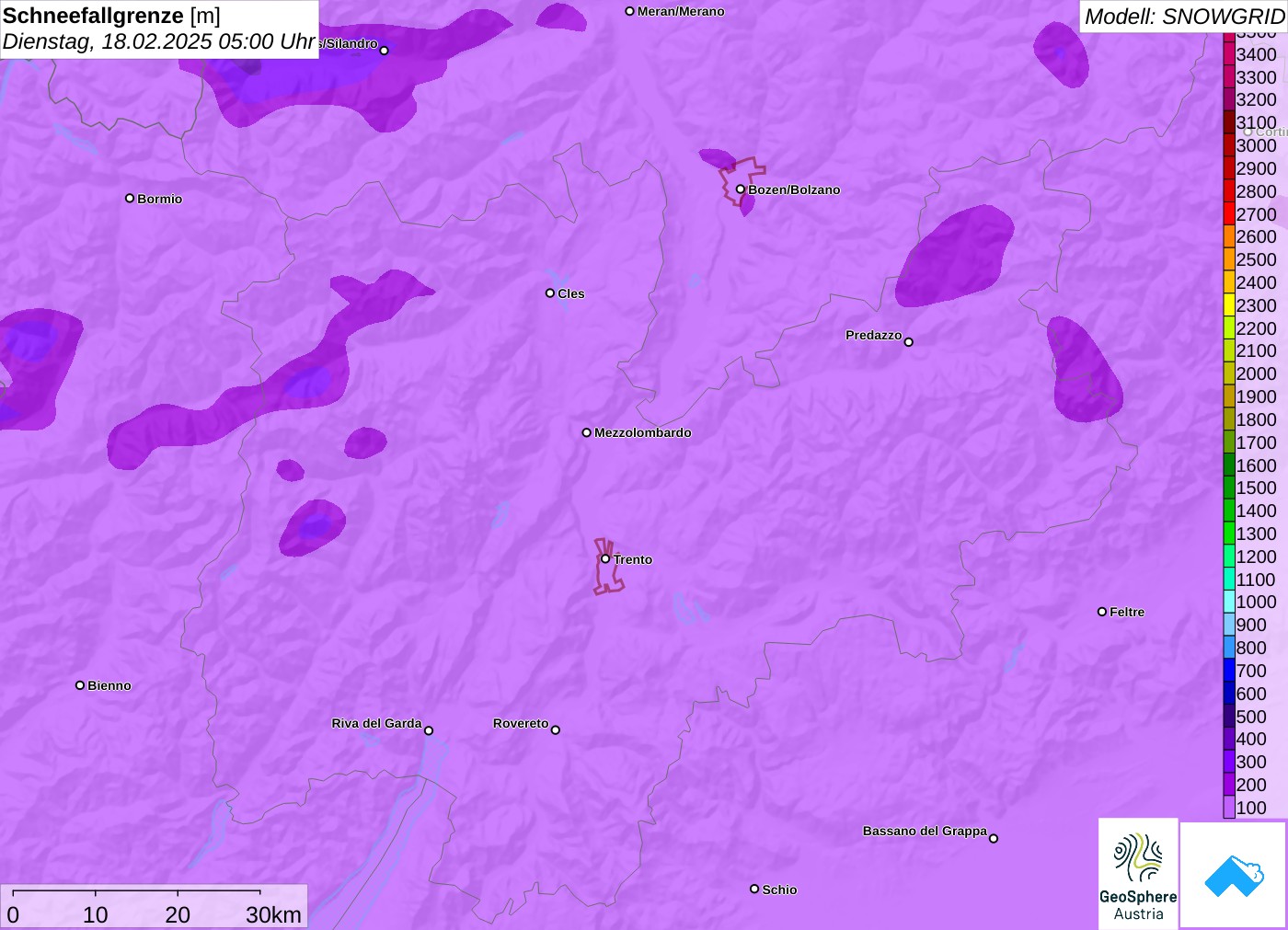
Task: Click the 1000 m cyan legend swatch
Action: 1229,602
